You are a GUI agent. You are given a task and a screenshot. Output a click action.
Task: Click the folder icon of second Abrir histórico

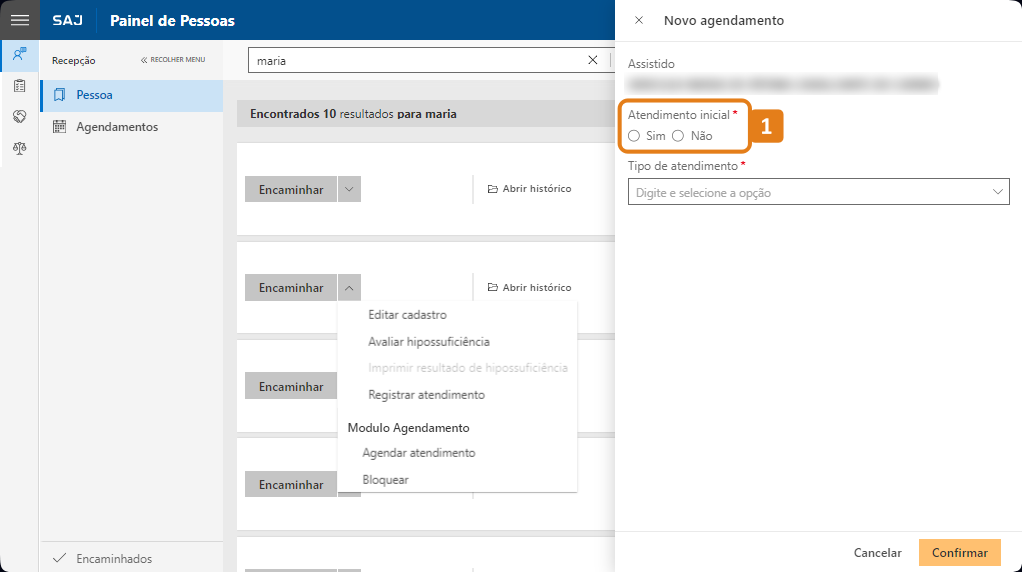click(x=493, y=287)
